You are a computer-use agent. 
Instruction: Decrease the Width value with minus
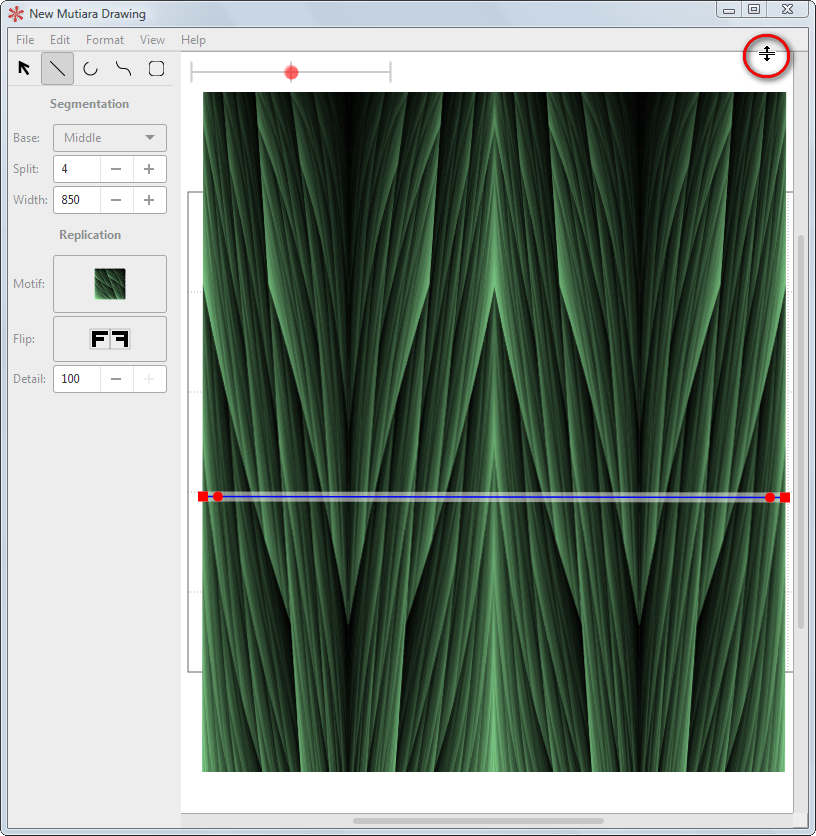point(116,200)
